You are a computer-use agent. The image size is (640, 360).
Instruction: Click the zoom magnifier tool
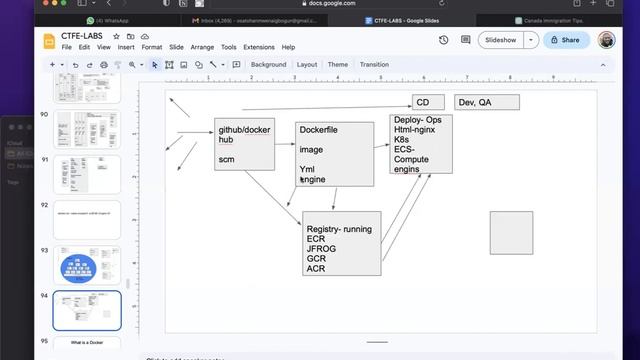[132, 64]
